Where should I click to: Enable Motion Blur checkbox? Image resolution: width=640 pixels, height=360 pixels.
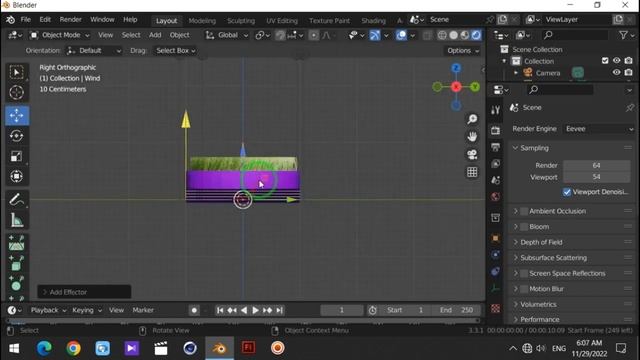coord(524,289)
